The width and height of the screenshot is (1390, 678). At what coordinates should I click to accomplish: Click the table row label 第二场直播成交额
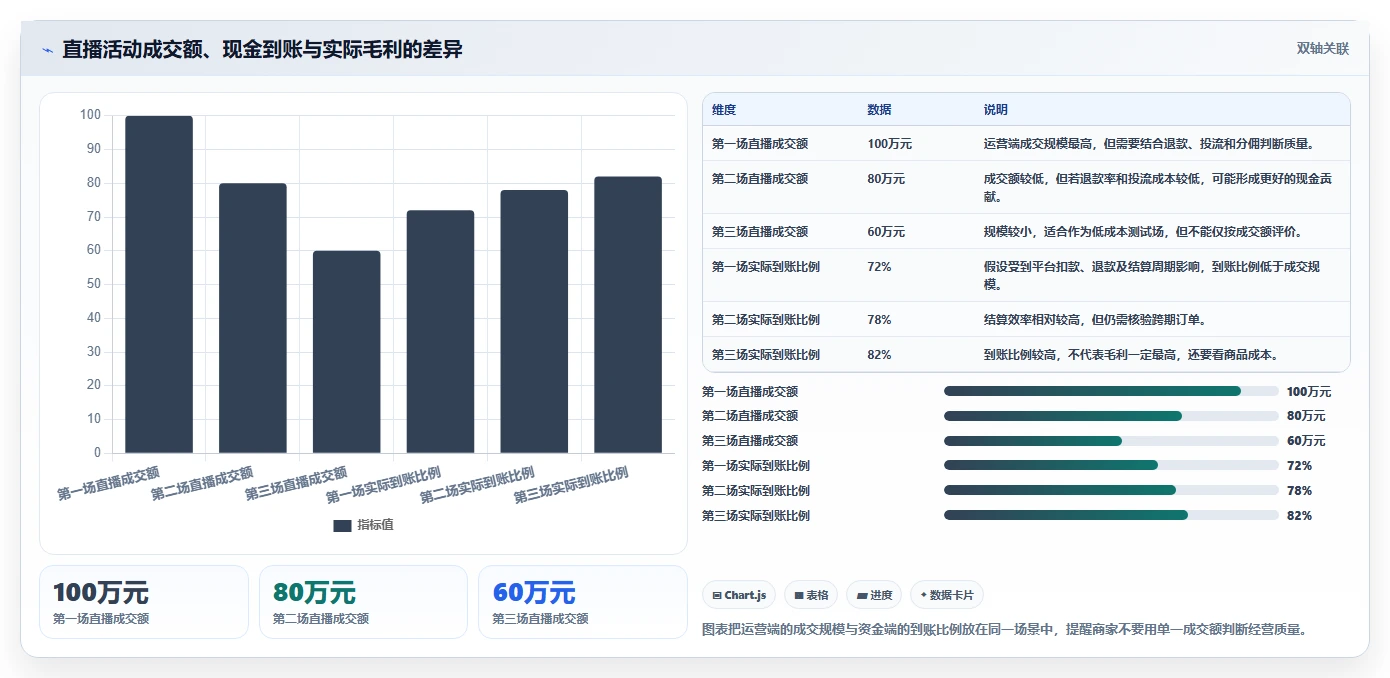760,179
